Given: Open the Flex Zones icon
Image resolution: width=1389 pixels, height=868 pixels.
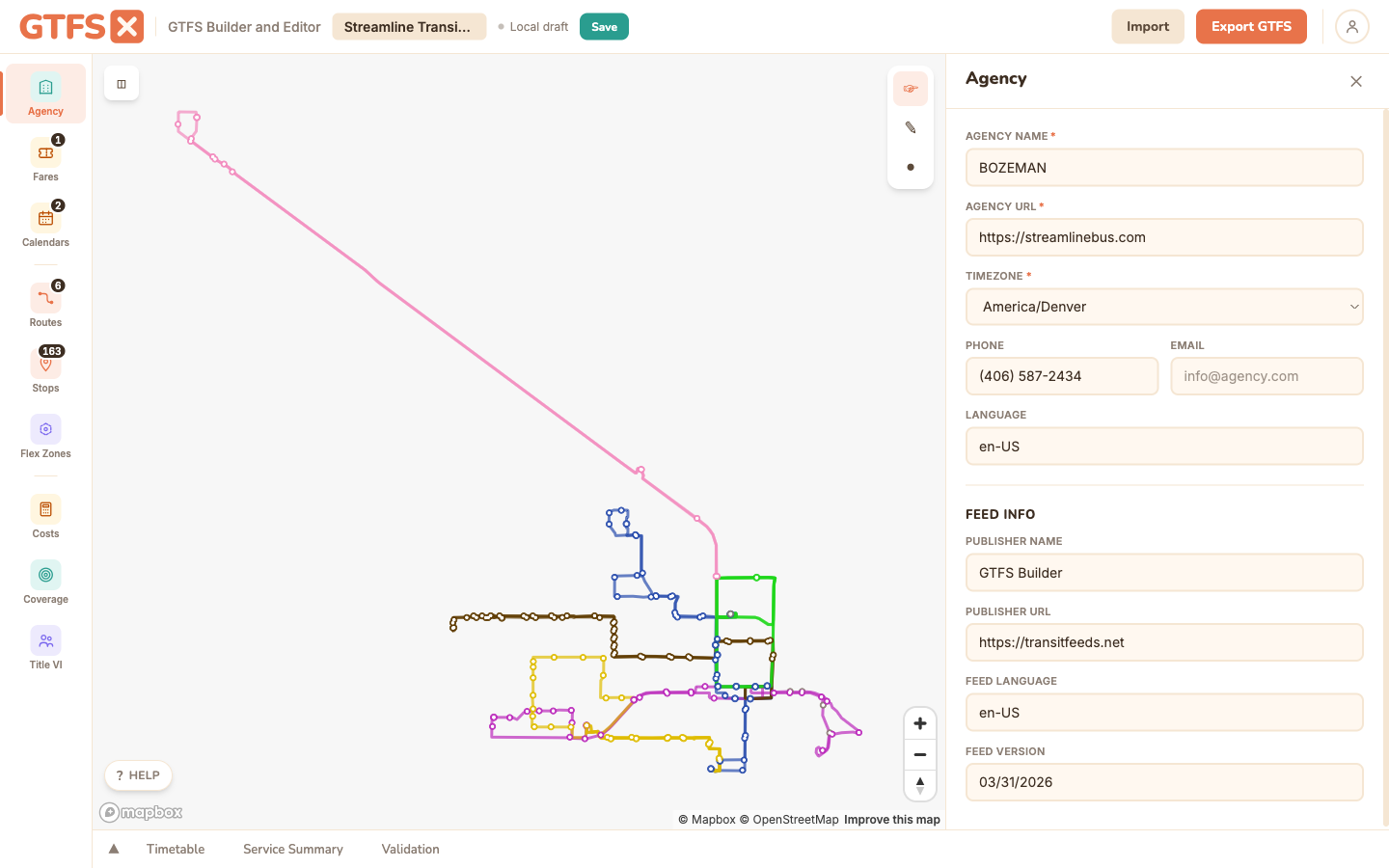Looking at the screenshot, I should click(45, 436).
